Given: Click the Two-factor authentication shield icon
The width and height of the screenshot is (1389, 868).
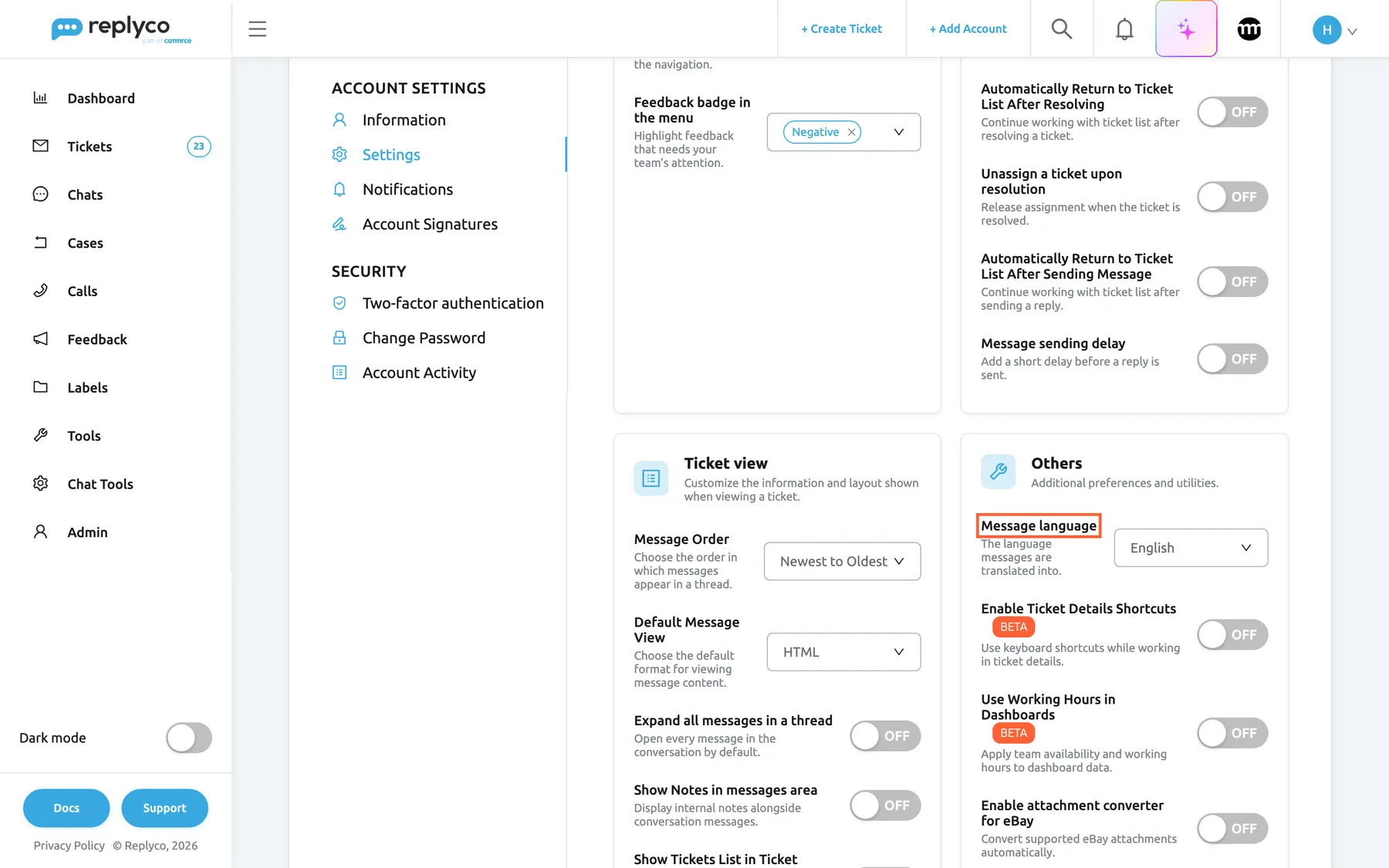Looking at the screenshot, I should coord(339,303).
